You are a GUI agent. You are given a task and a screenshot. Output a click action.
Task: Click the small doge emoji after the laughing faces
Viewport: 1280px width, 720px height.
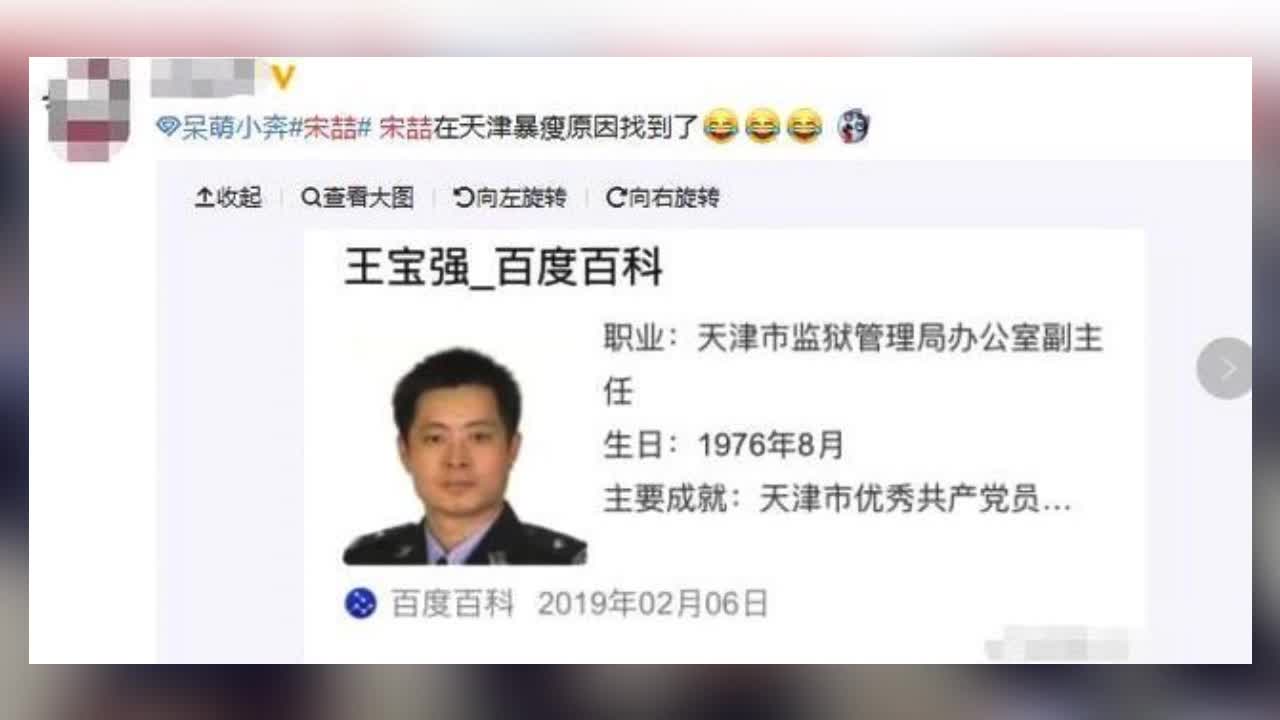tap(853, 126)
